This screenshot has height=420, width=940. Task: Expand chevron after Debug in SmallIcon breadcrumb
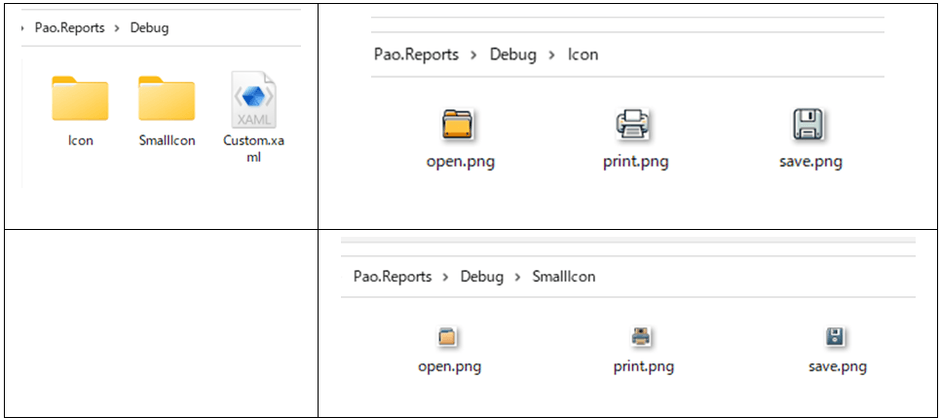coord(518,277)
